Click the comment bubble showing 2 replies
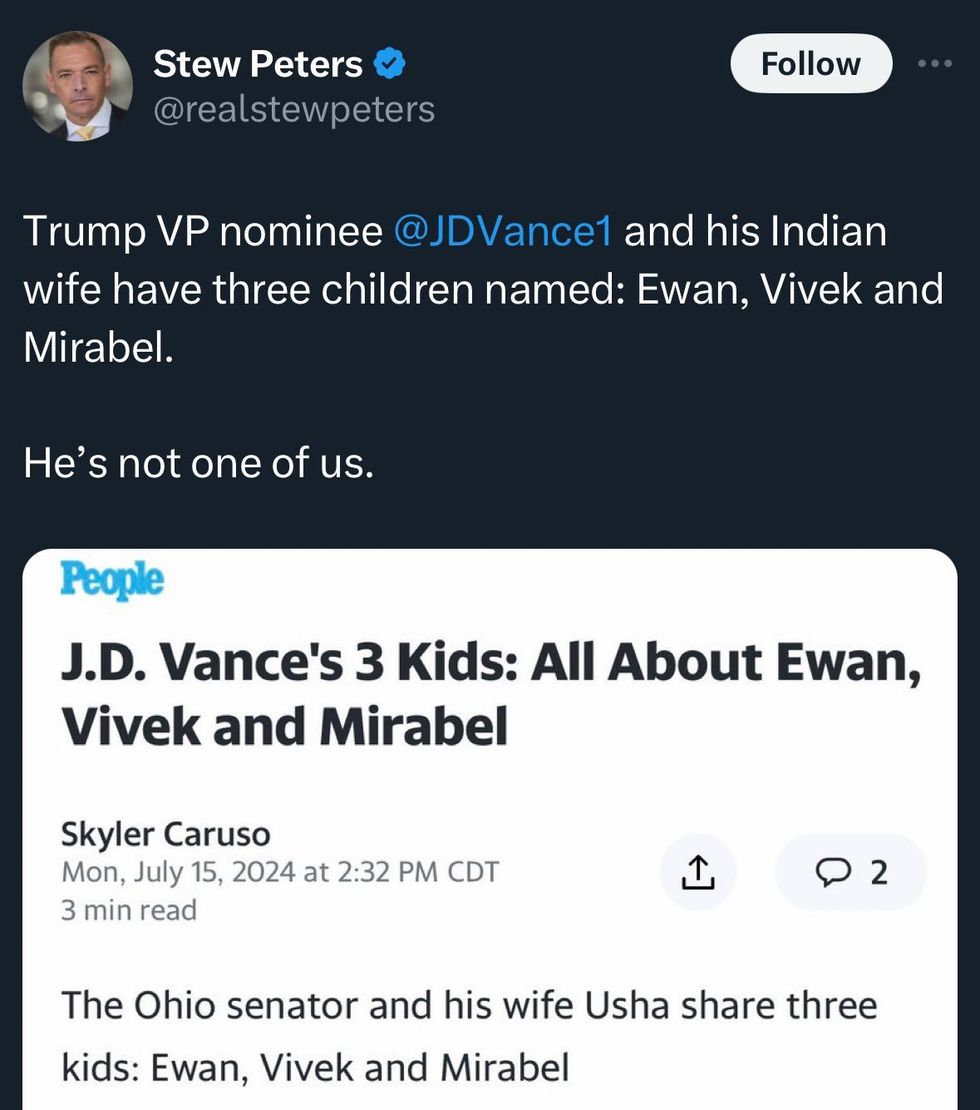The width and height of the screenshot is (980, 1110). coord(851,871)
